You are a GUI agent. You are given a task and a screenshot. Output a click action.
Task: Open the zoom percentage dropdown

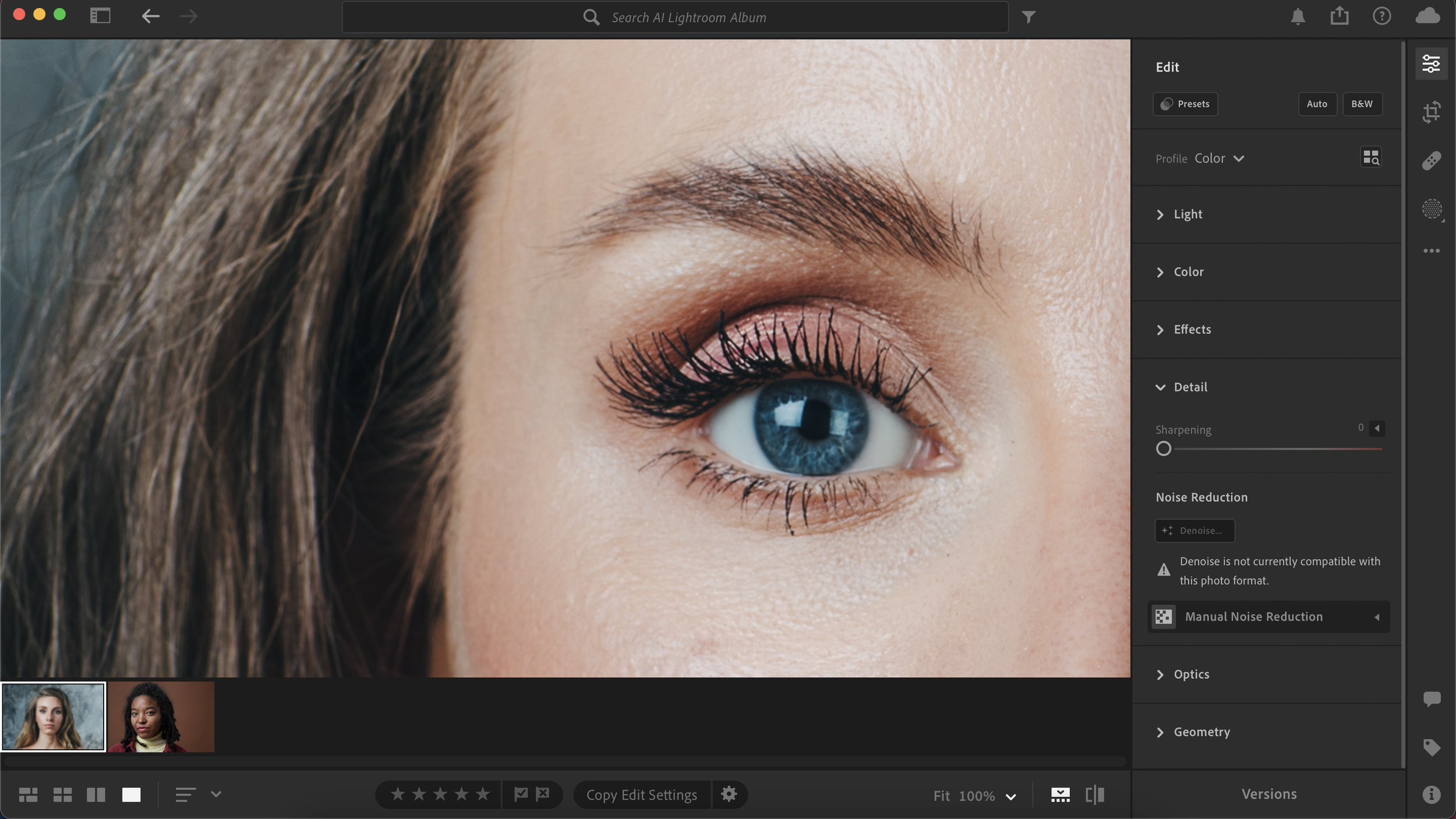(x=1011, y=797)
